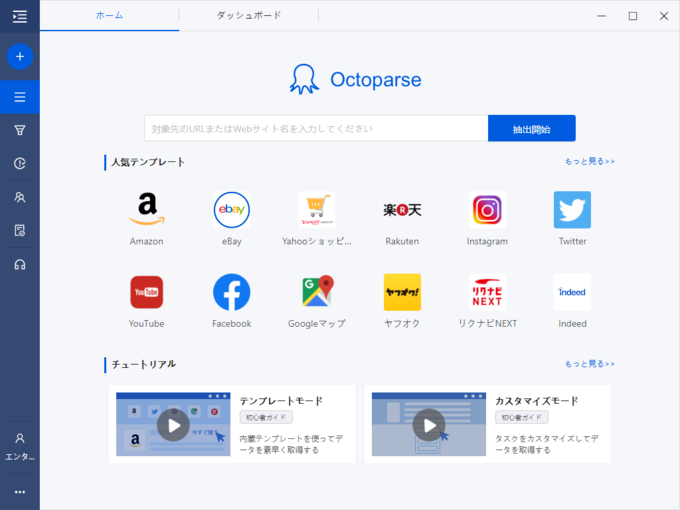Click もっと見る link beside 人気テンプレート
Viewport: 680px width, 510px height.
click(590, 161)
